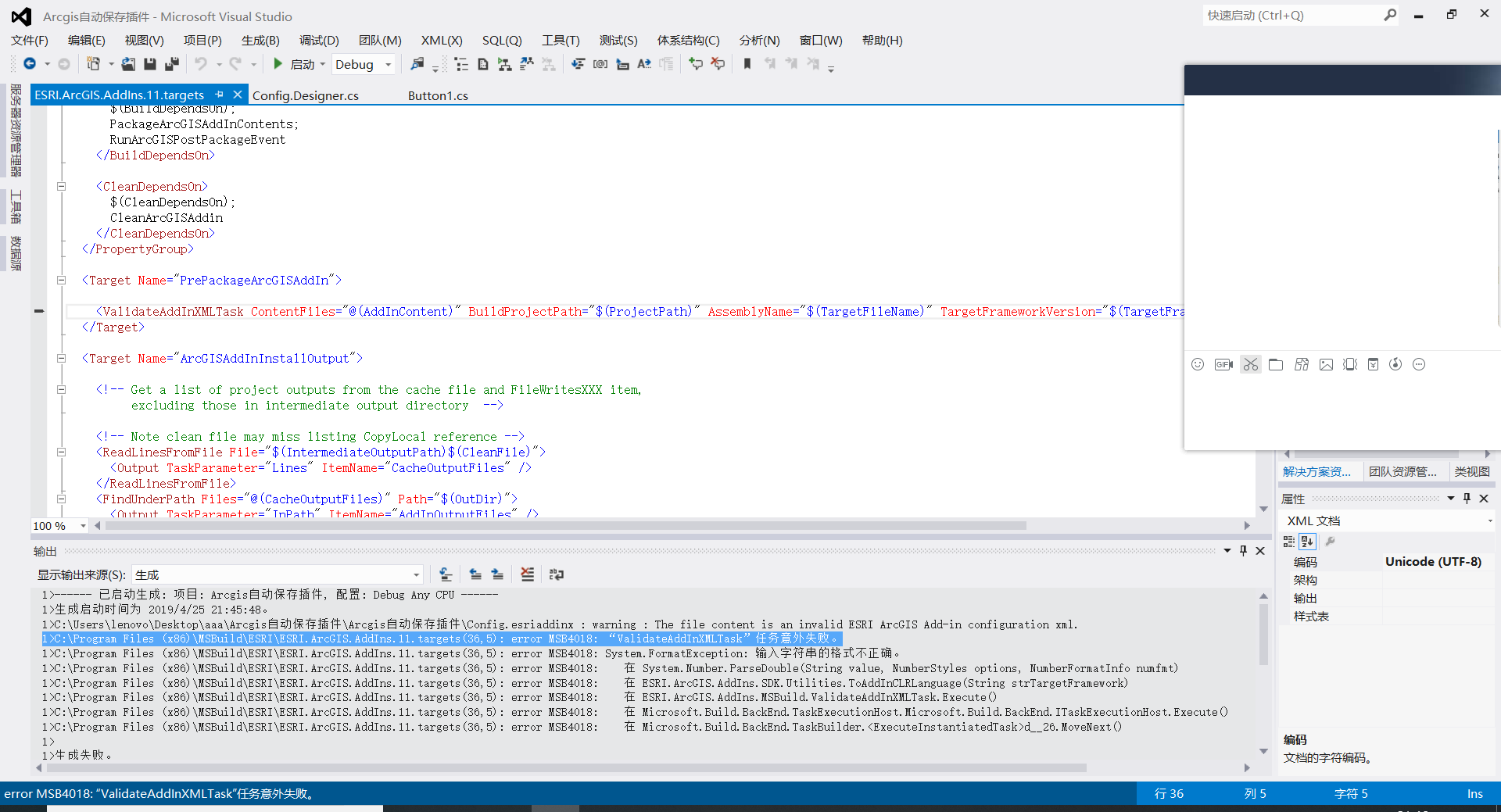Open the 生成(B) build menu

260,41
